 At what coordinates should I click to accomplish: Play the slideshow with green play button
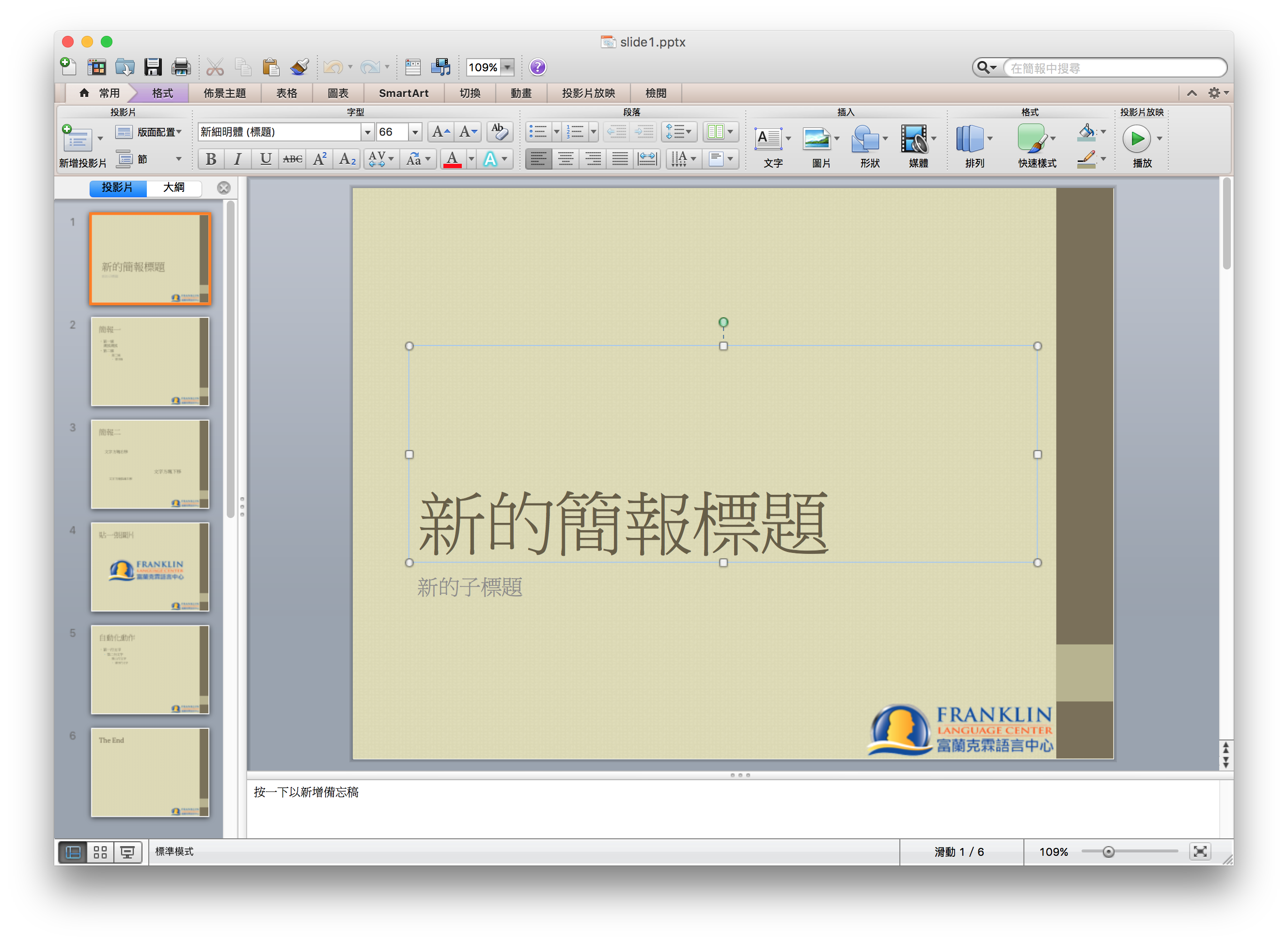(1136, 139)
